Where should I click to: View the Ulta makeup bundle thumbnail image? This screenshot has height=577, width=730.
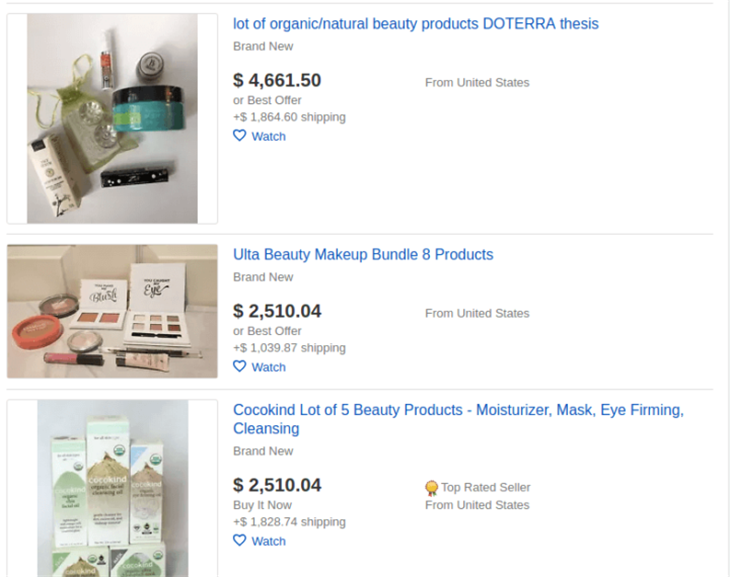[112, 312]
